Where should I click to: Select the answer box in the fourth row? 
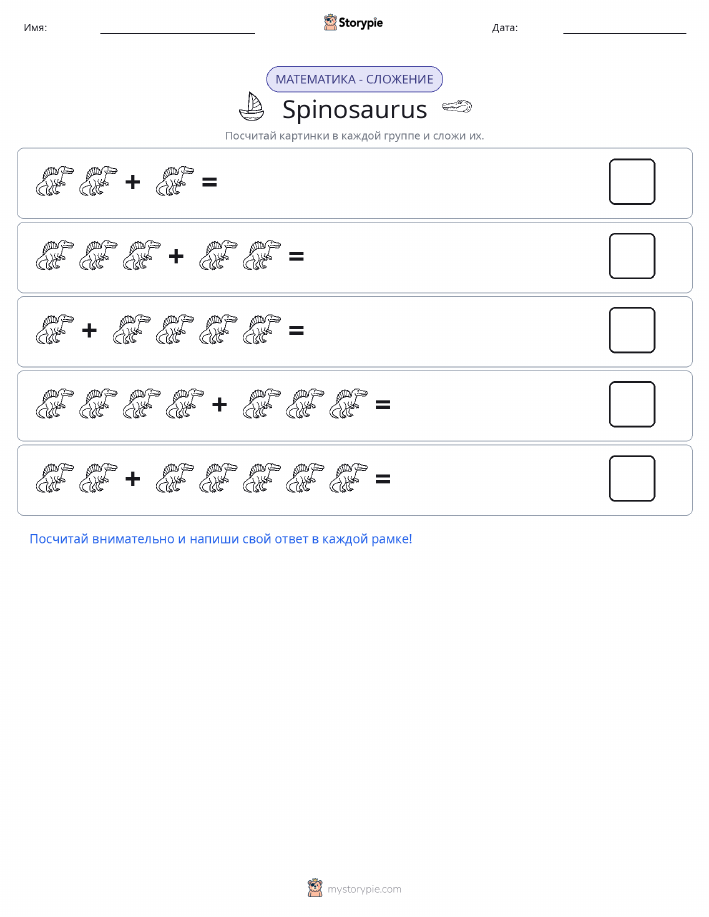632,404
